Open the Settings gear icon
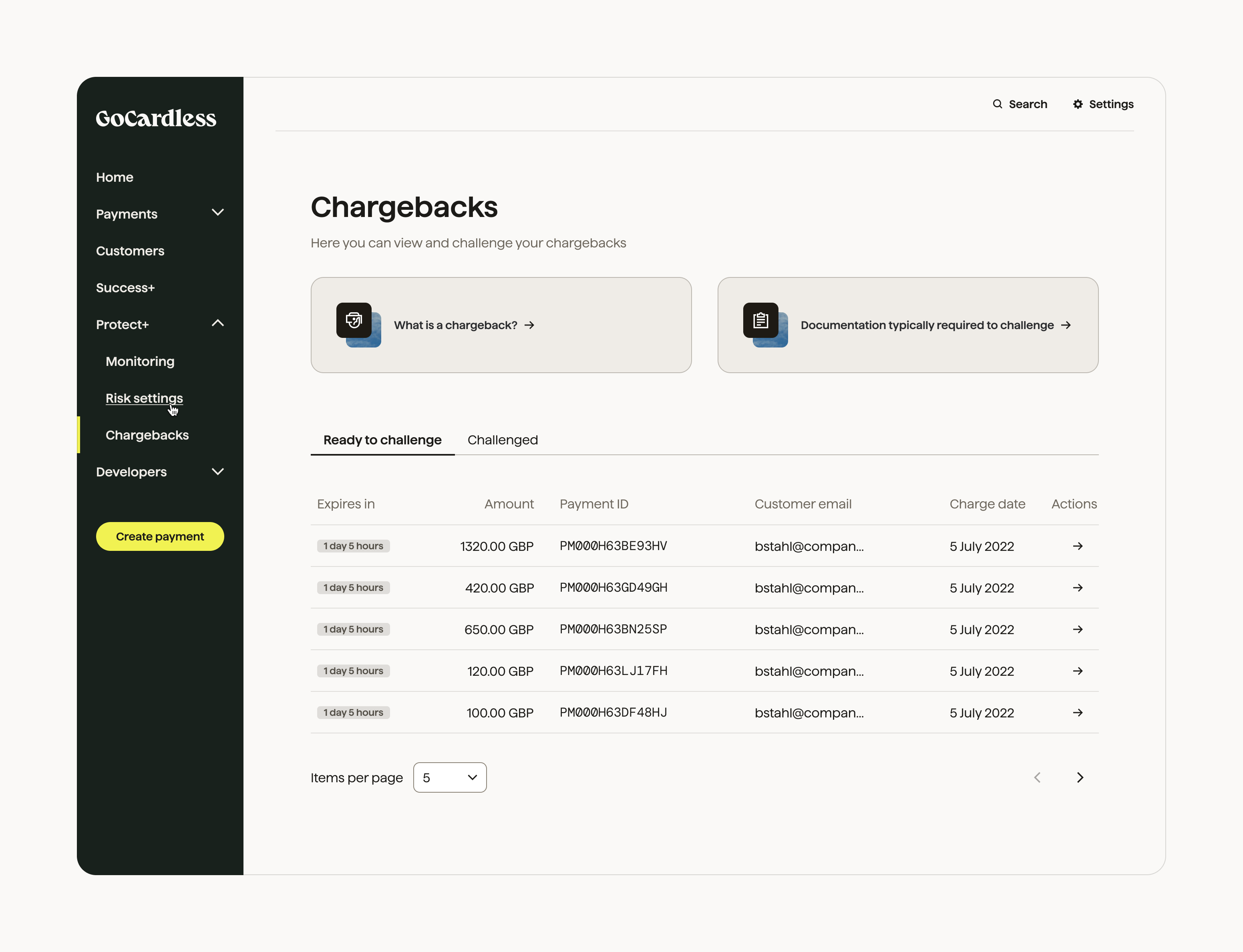This screenshot has width=1243, height=952. pos(1078,104)
